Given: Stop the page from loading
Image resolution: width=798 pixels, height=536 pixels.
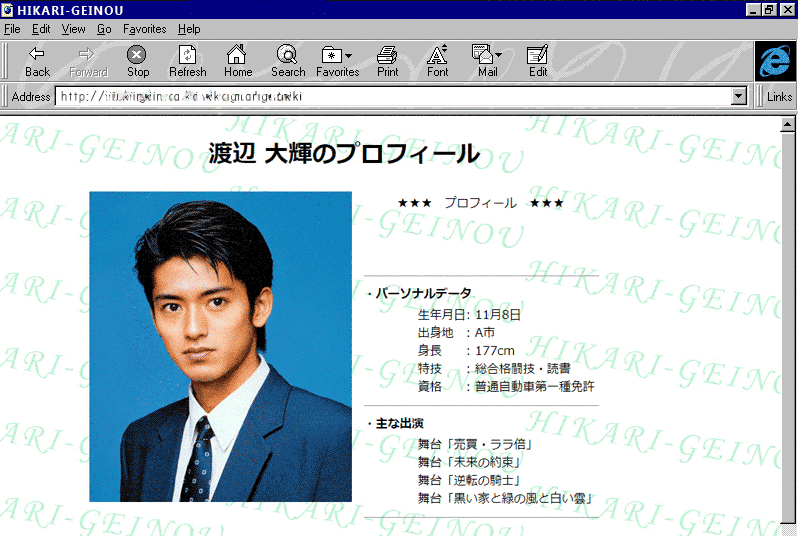Looking at the screenshot, I should coord(137,61).
